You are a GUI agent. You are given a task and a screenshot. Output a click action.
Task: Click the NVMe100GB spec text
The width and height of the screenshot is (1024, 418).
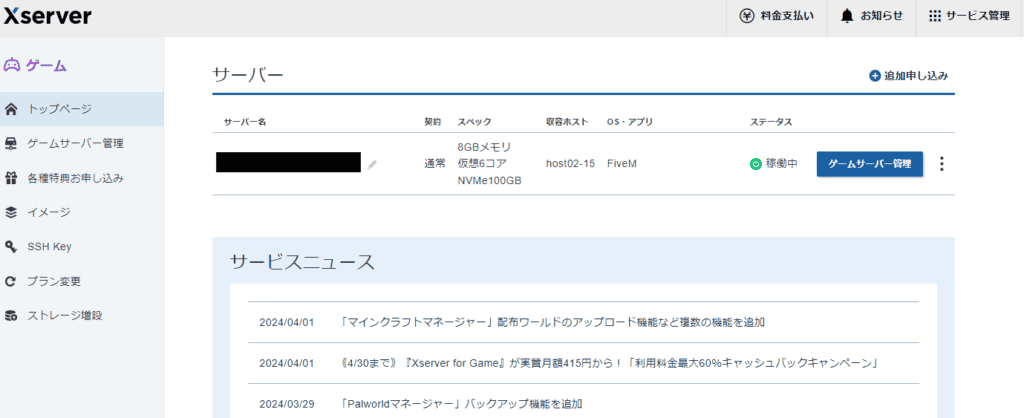pyautogui.click(x=490, y=181)
